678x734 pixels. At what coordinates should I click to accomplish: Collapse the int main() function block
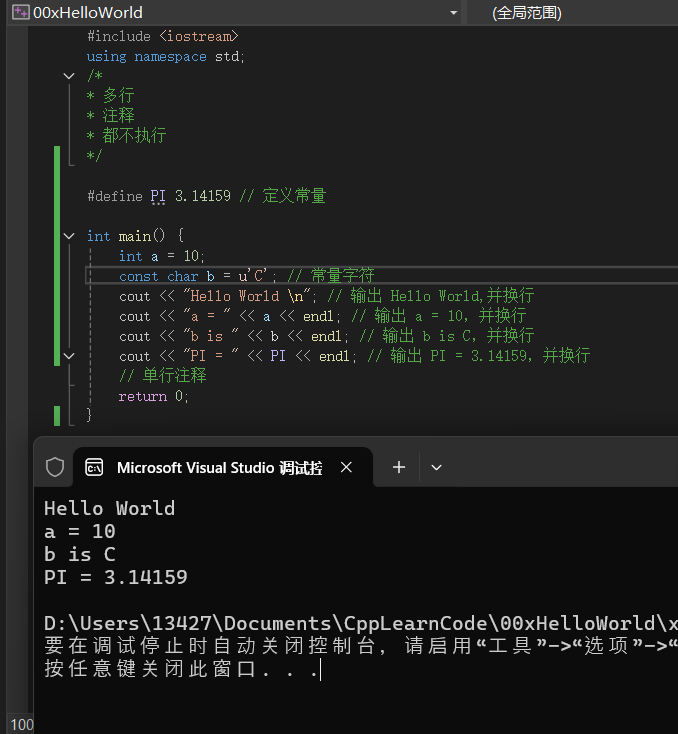point(69,236)
